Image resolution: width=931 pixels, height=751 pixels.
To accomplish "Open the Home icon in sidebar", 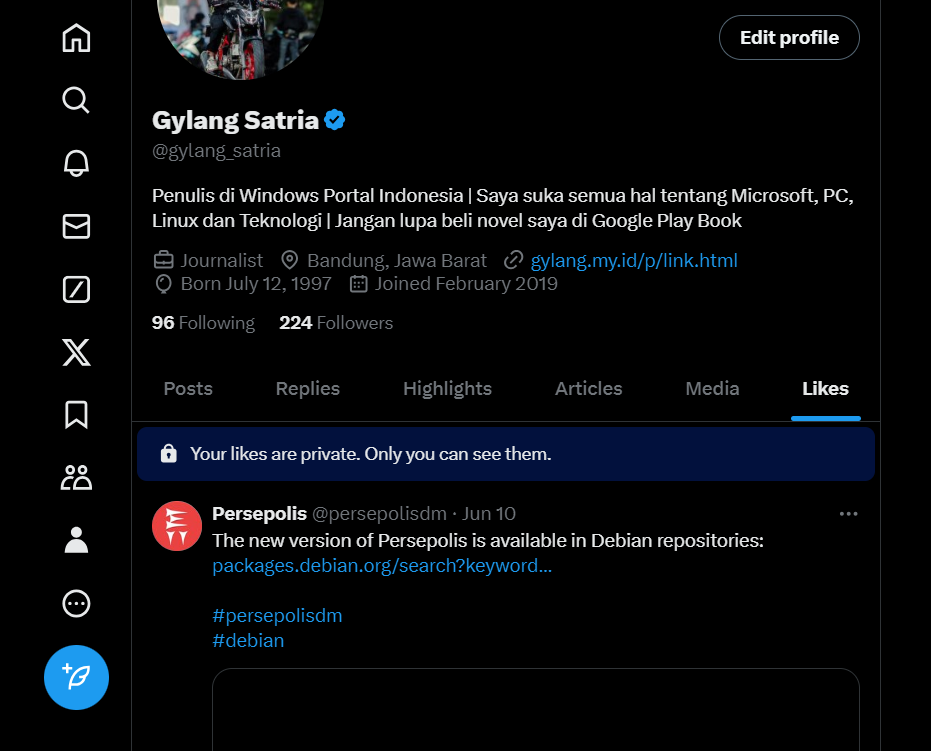I will coord(76,38).
